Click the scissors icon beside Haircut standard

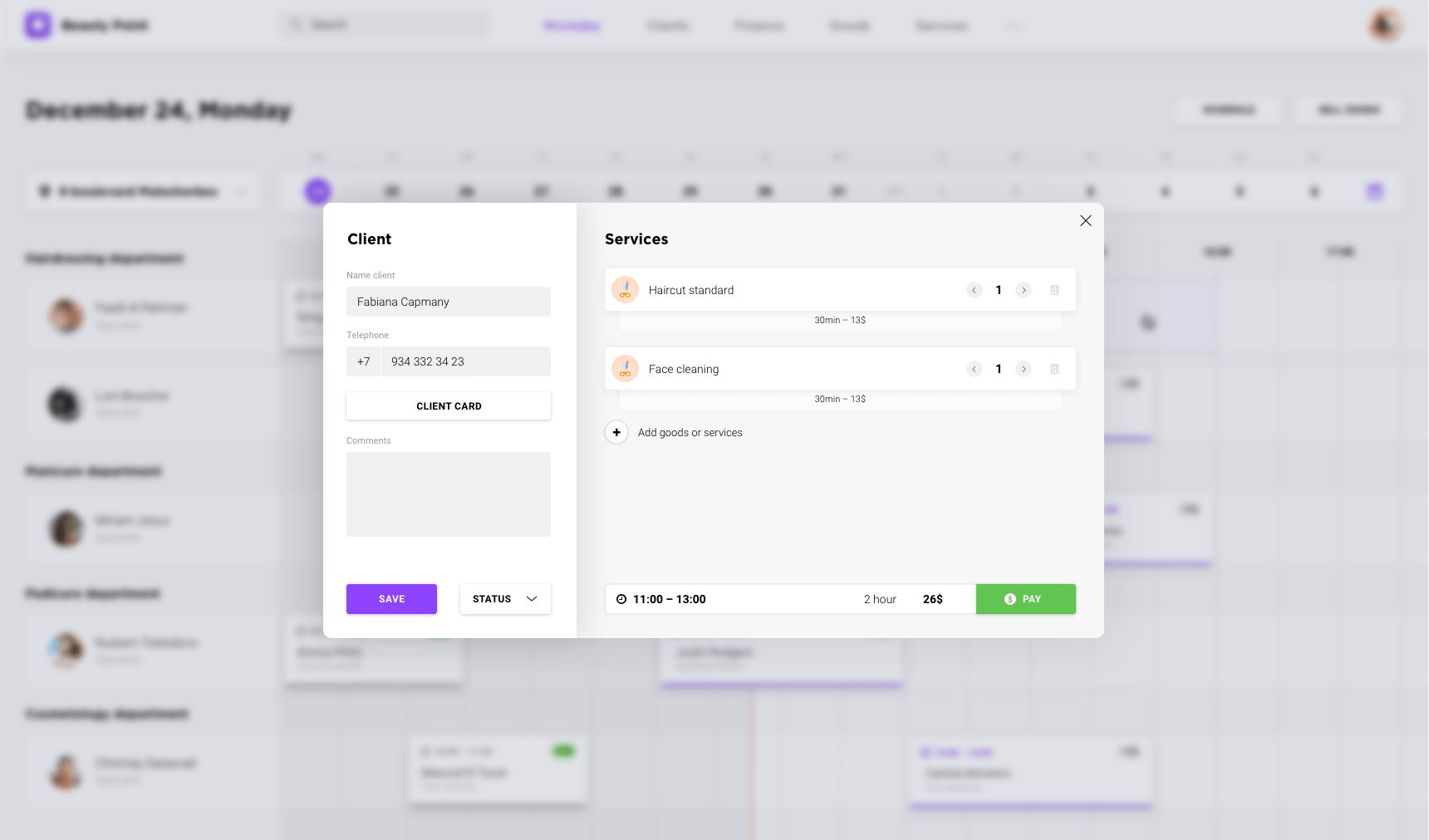624,289
